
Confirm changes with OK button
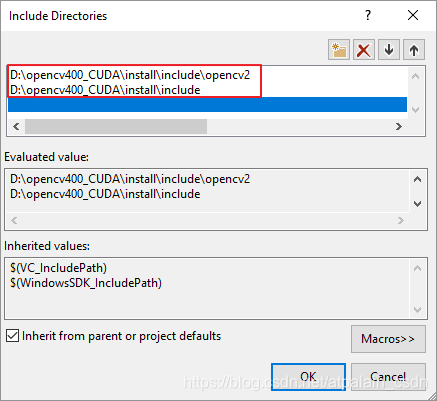[x=308, y=377]
